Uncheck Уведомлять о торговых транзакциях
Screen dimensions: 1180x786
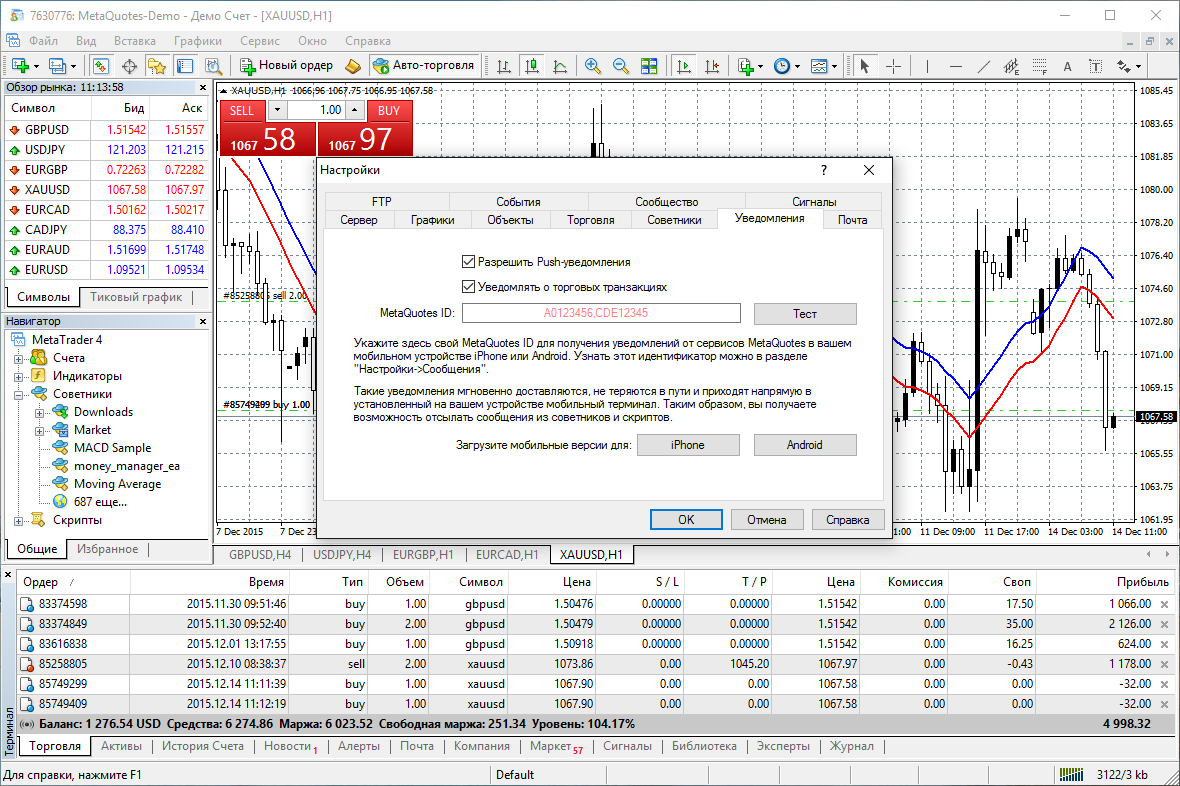point(468,288)
